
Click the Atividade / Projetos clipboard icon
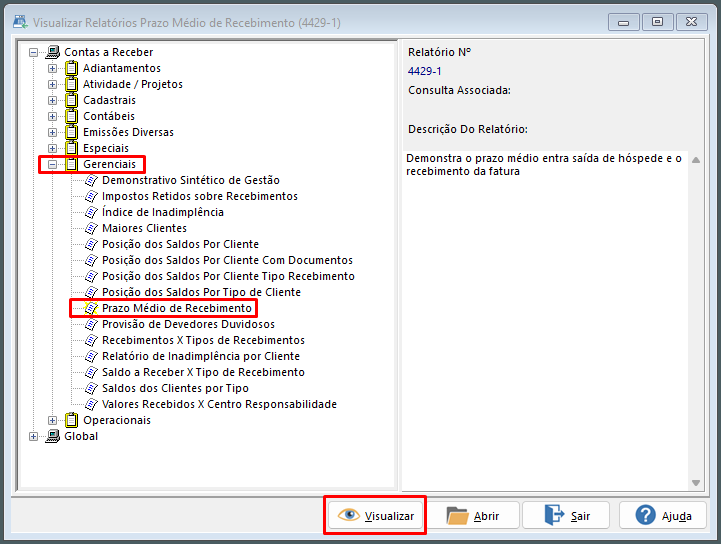71,84
